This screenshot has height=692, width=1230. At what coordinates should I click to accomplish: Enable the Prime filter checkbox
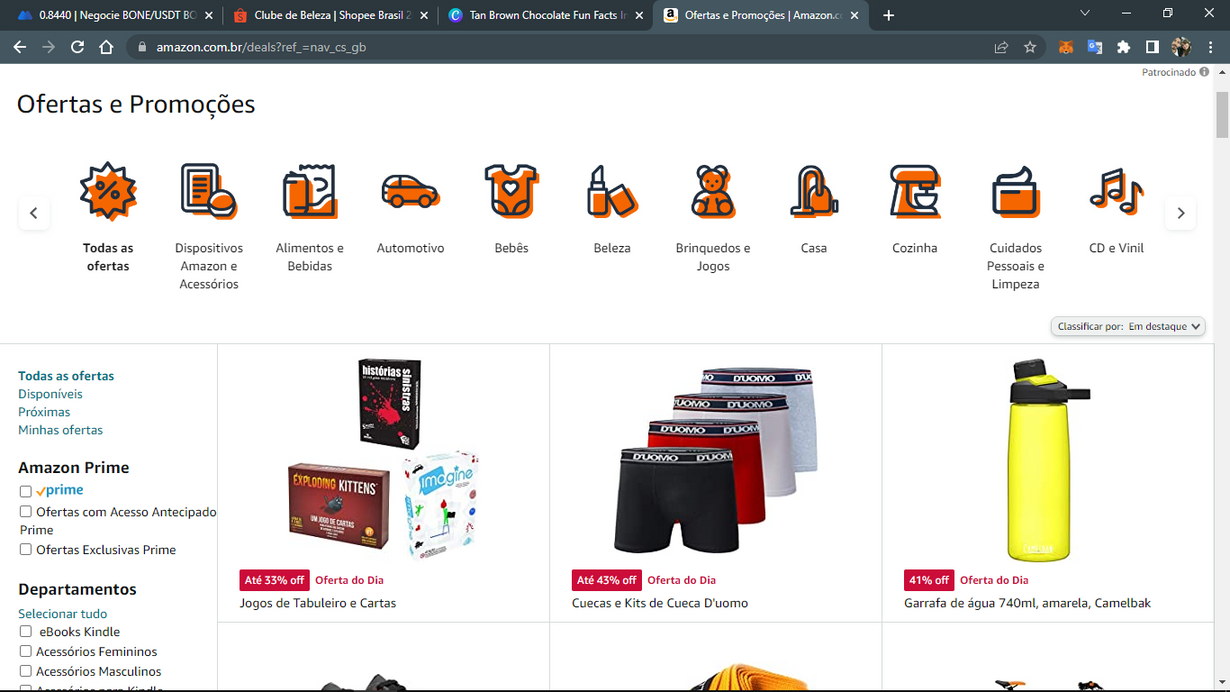click(x=26, y=491)
